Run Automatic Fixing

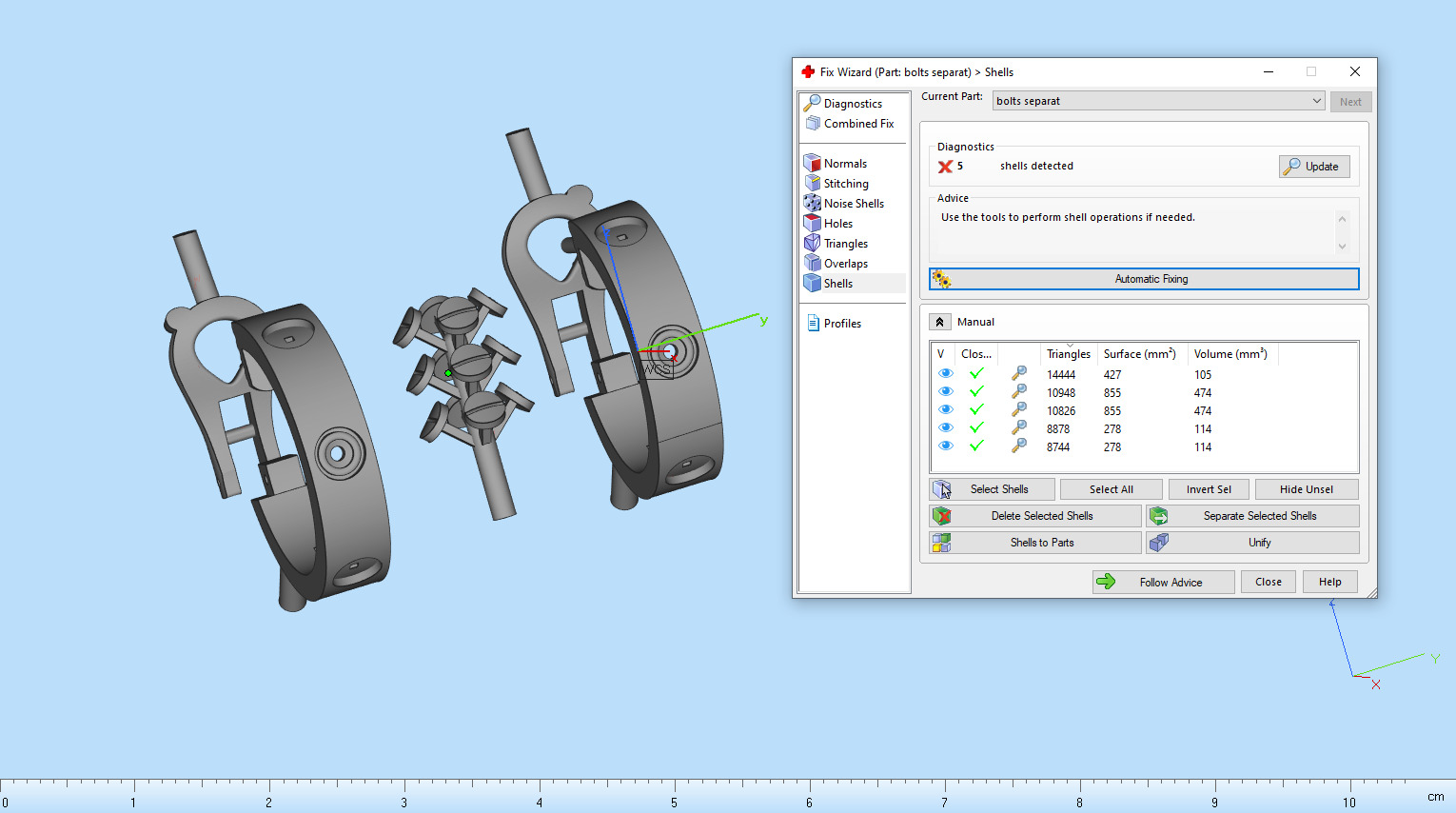coord(1144,279)
